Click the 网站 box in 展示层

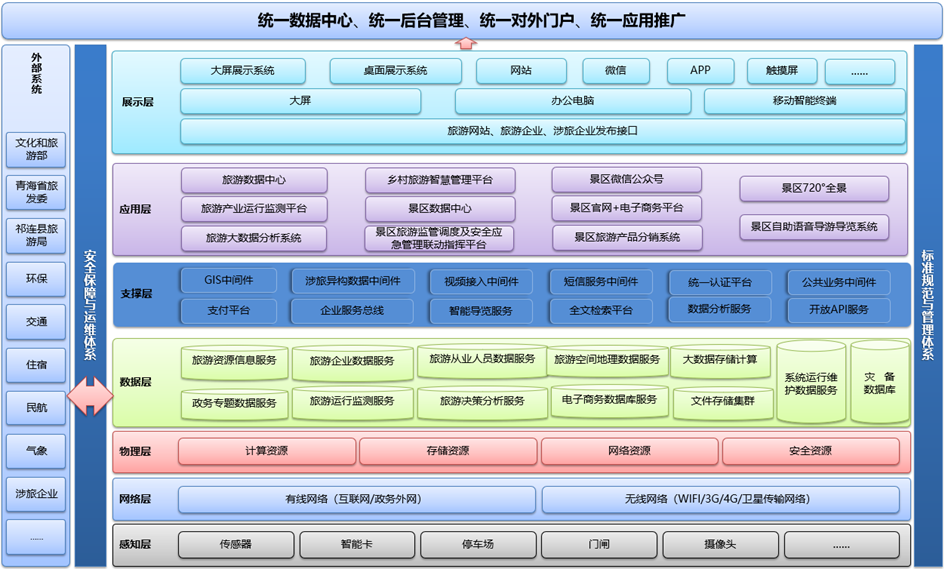pyautogui.click(x=521, y=71)
